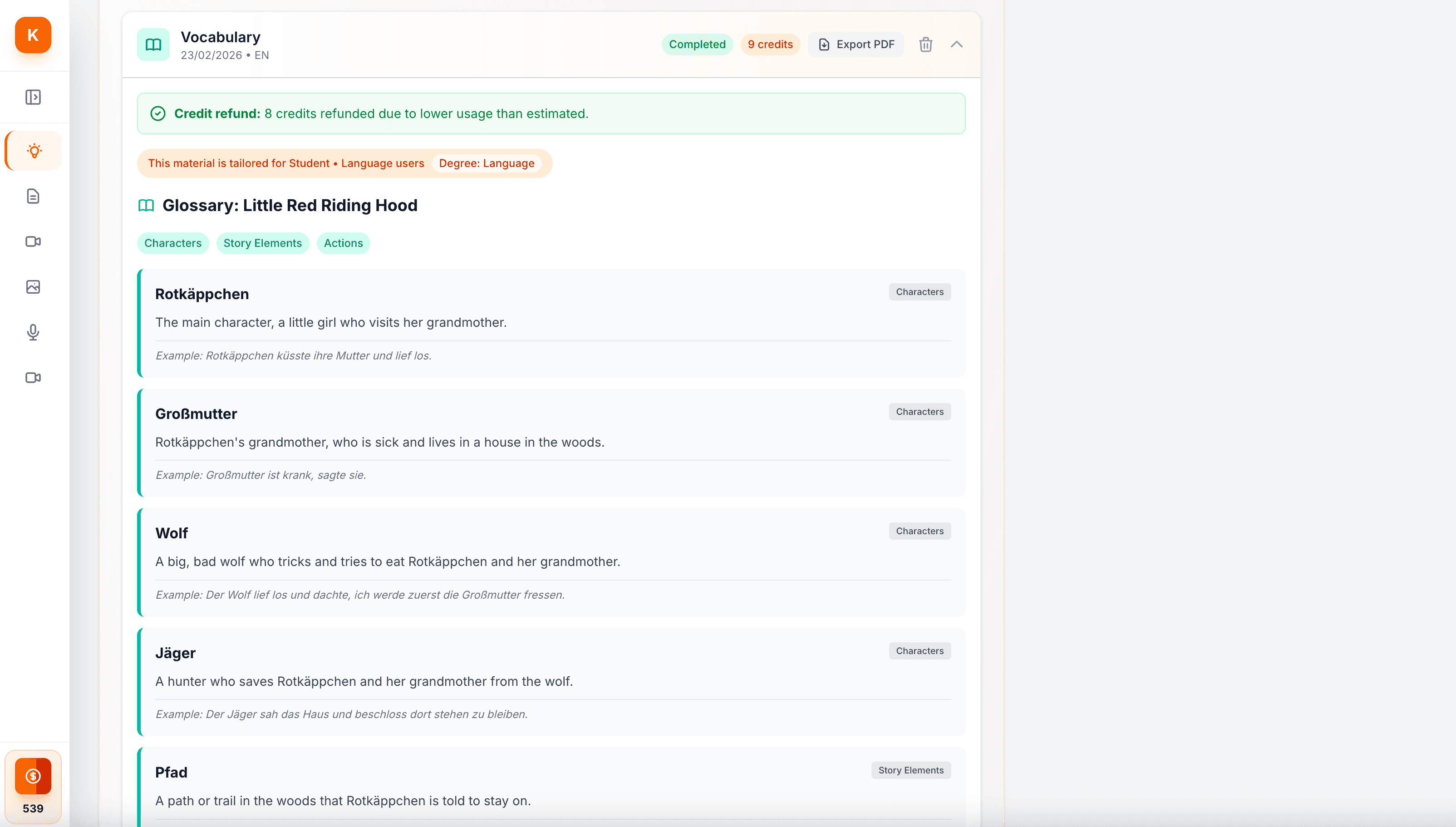Image resolution: width=1456 pixels, height=827 pixels.
Task: Select the image generation tool
Action: [32, 287]
